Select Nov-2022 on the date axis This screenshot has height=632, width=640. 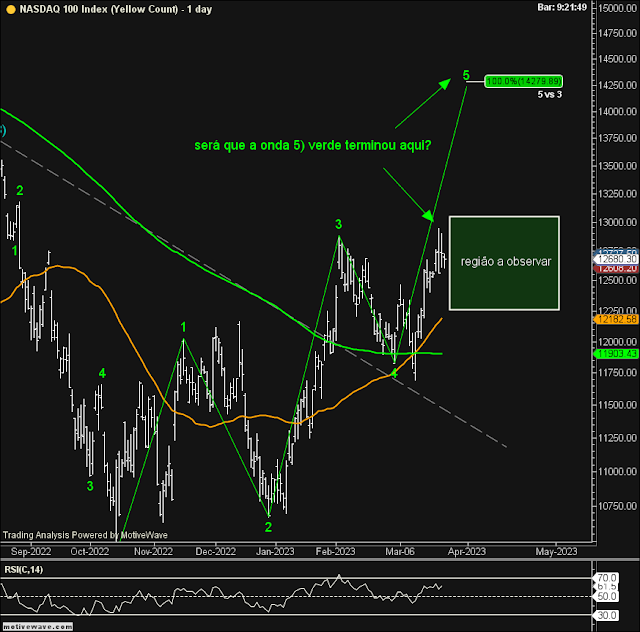(x=153, y=552)
